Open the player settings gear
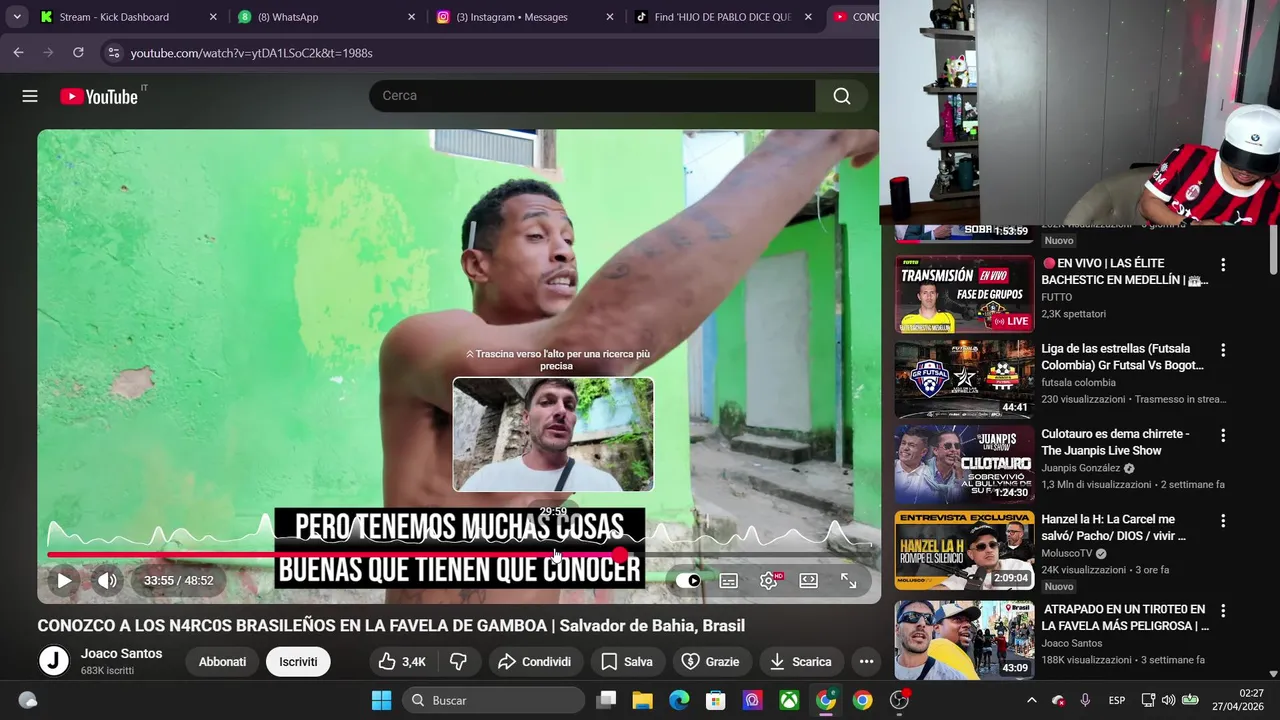 coord(769,580)
